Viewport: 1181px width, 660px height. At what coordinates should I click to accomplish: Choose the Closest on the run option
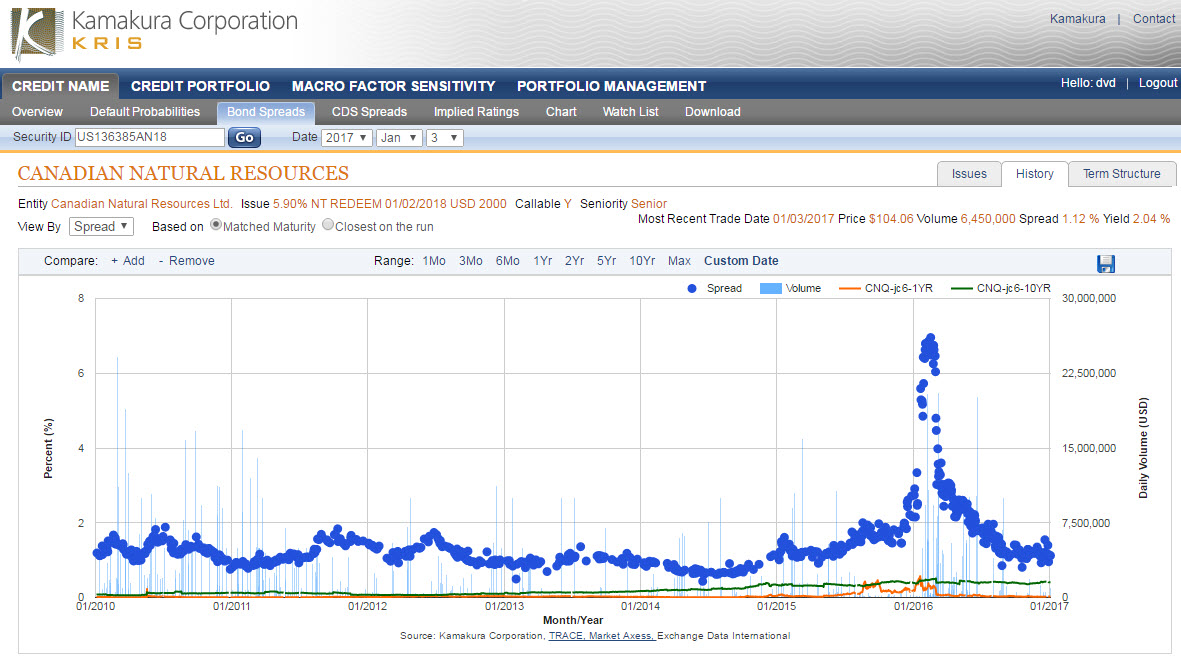328,226
